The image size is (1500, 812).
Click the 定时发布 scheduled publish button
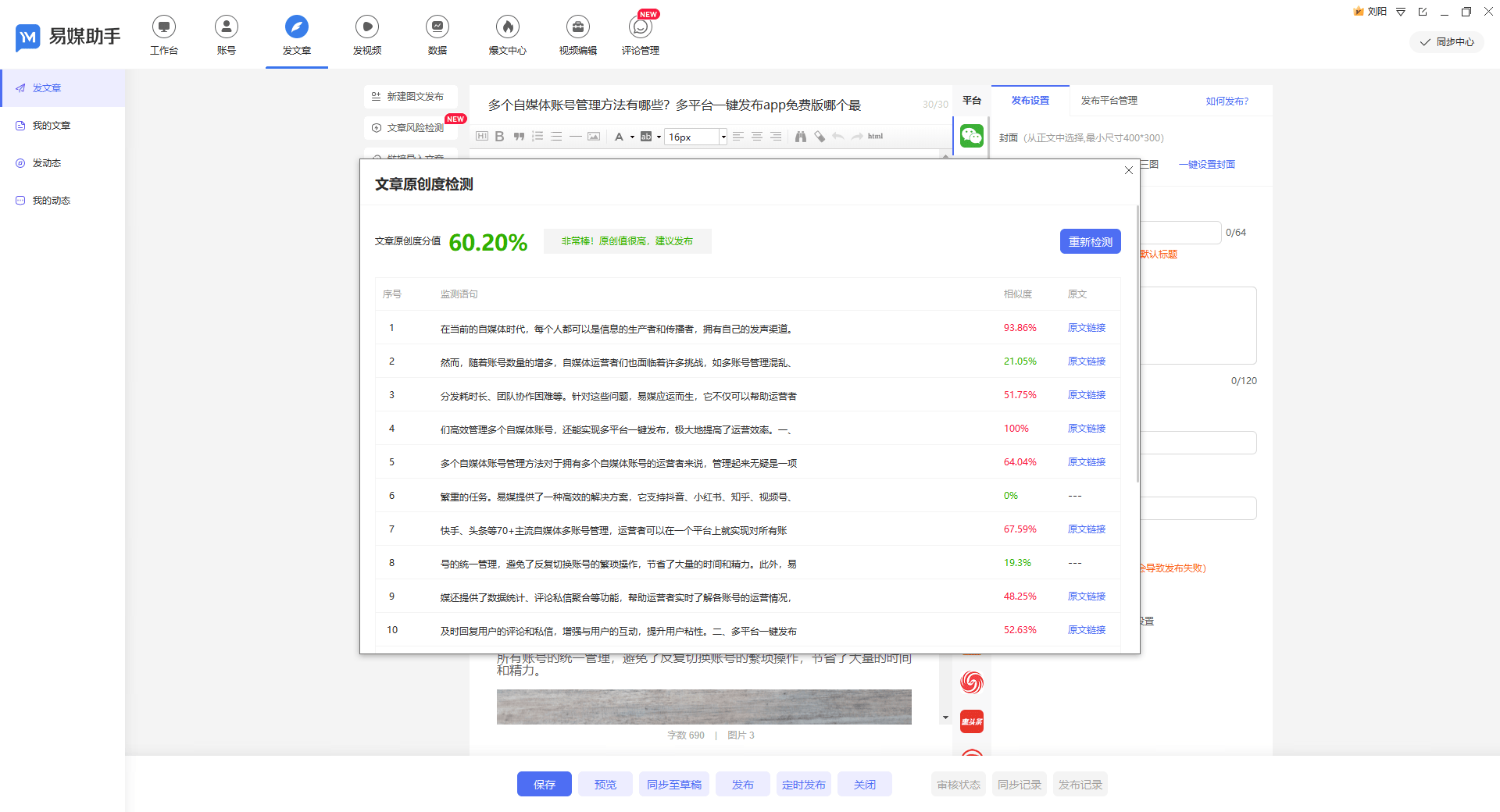pos(804,785)
